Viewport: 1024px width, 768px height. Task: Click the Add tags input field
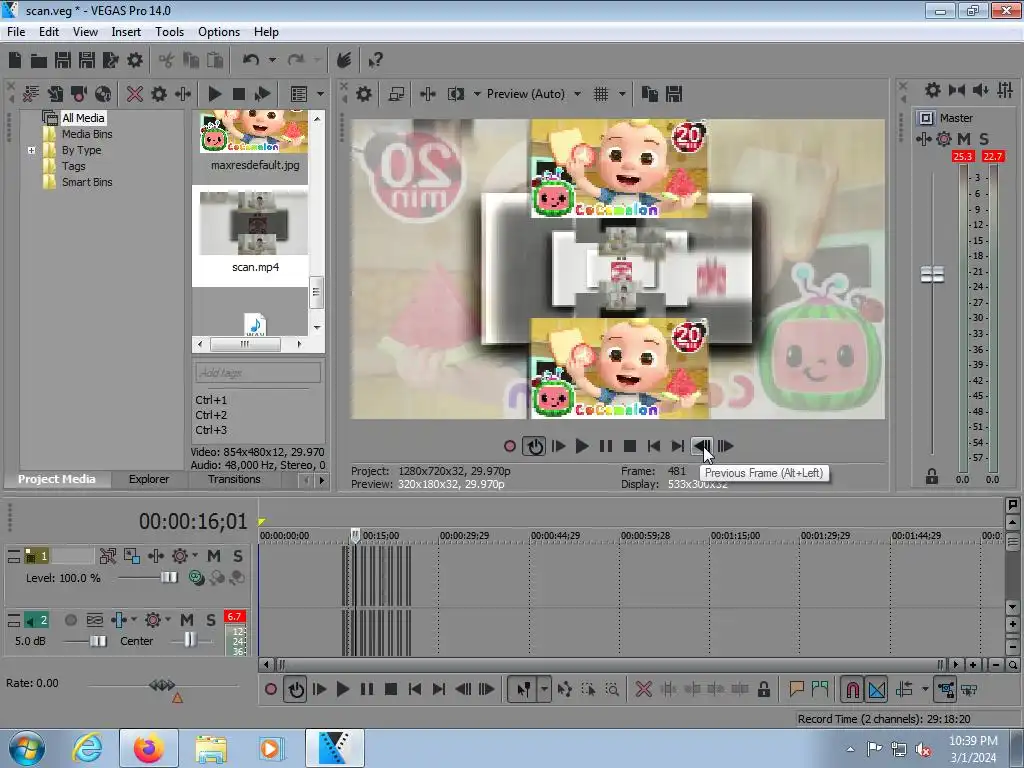(258, 373)
